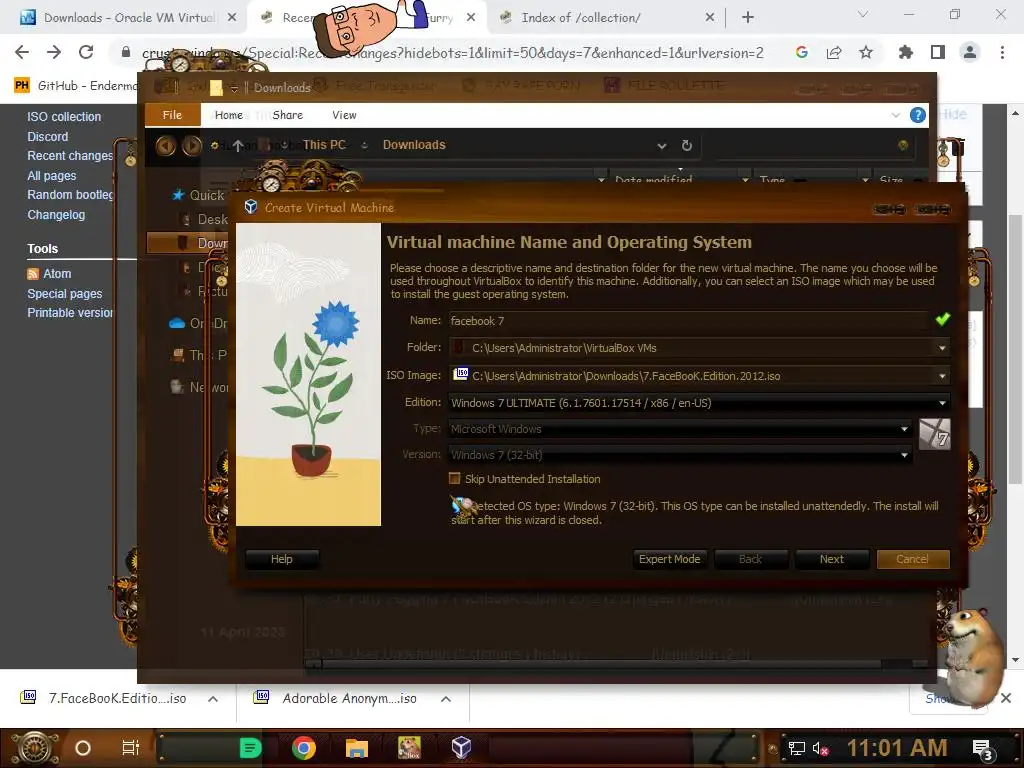Click Cancel in Create Virtual Machine

pyautogui.click(x=912, y=559)
